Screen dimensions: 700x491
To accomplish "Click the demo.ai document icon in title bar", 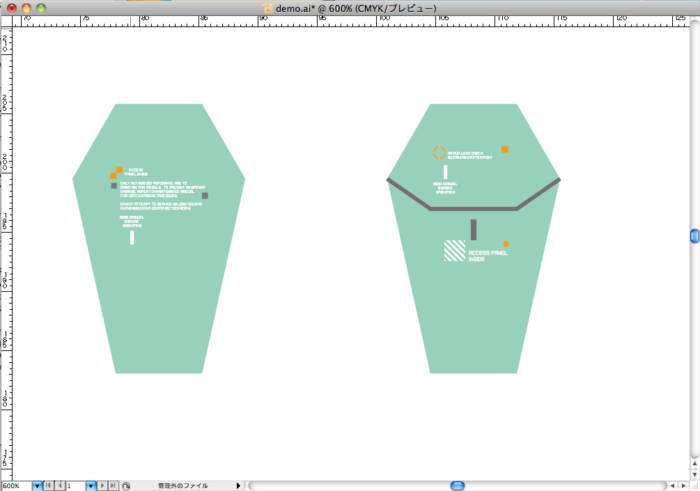I will coord(267,7).
